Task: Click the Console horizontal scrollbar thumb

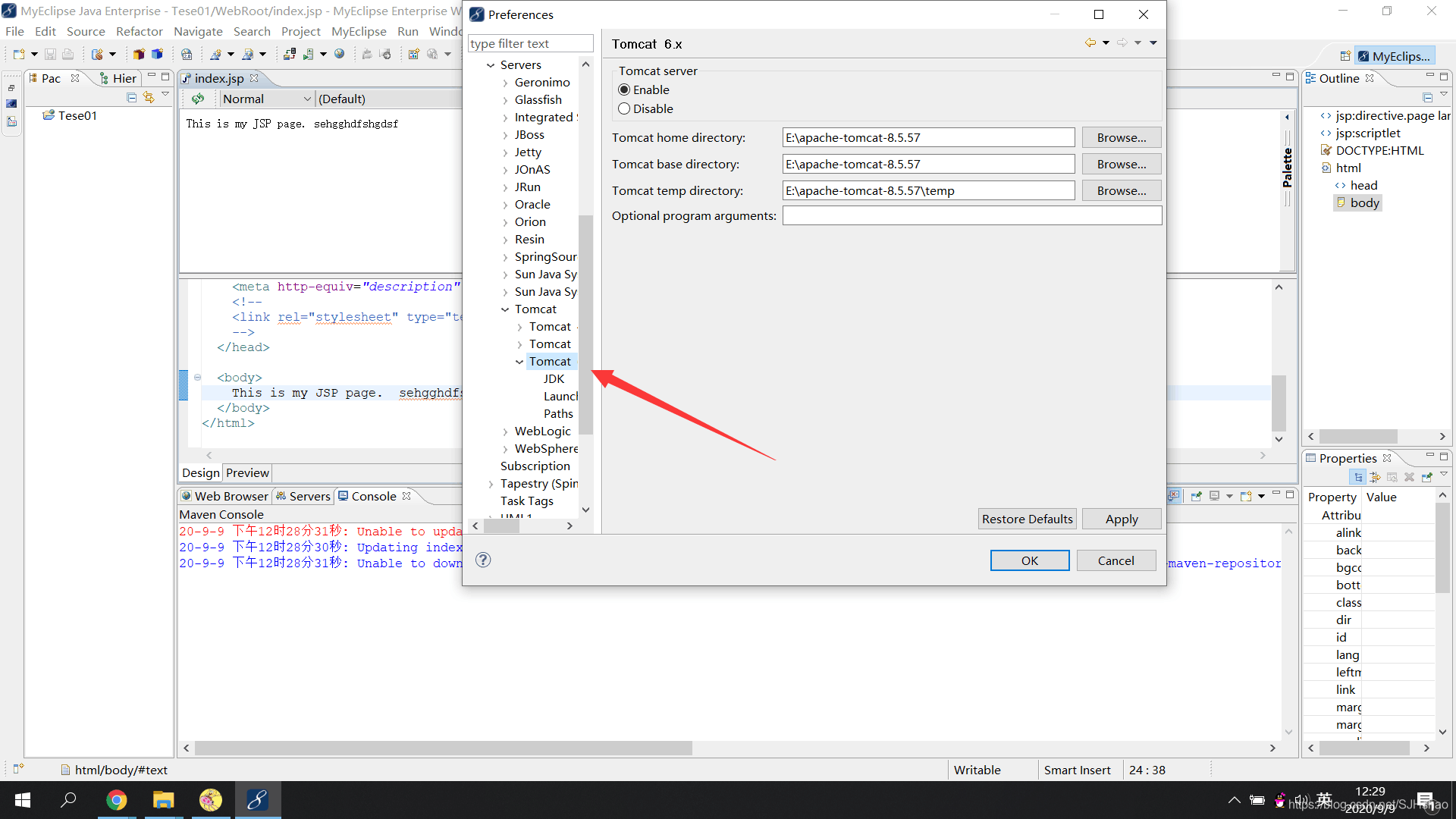Action: click(x=444, y=748)
